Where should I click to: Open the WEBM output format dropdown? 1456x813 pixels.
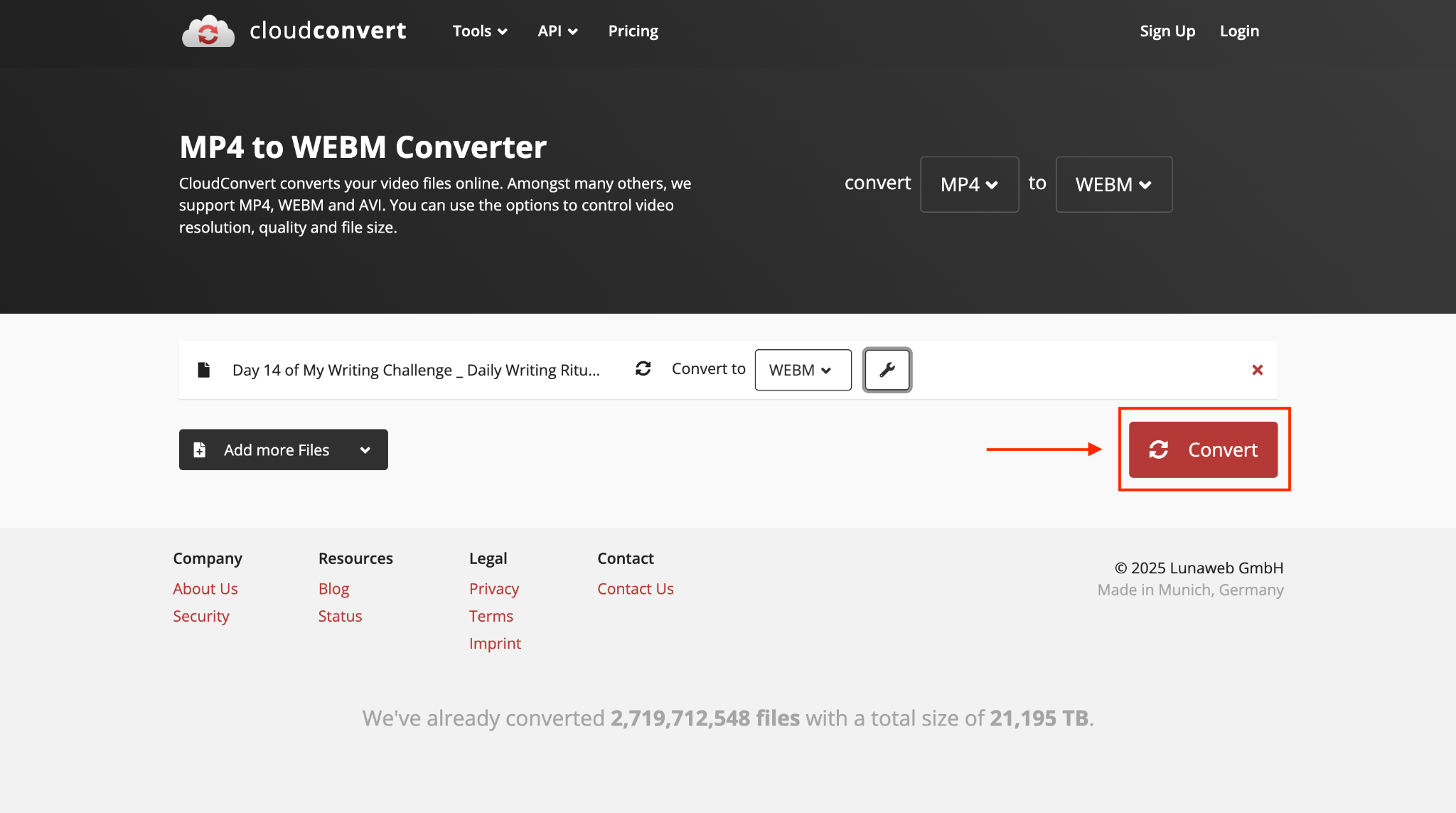click(1113, 184)
